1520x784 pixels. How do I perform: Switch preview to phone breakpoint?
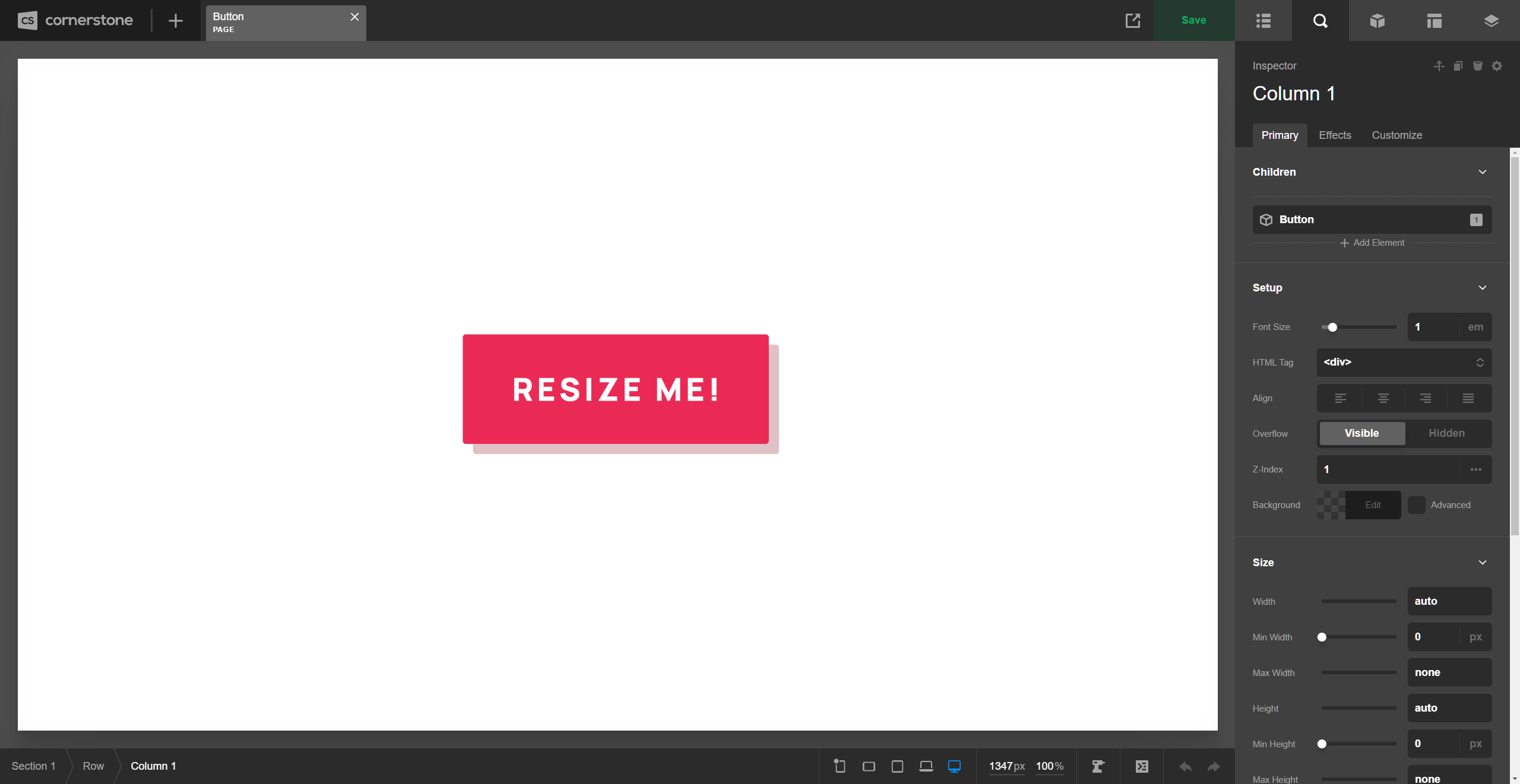839,766
